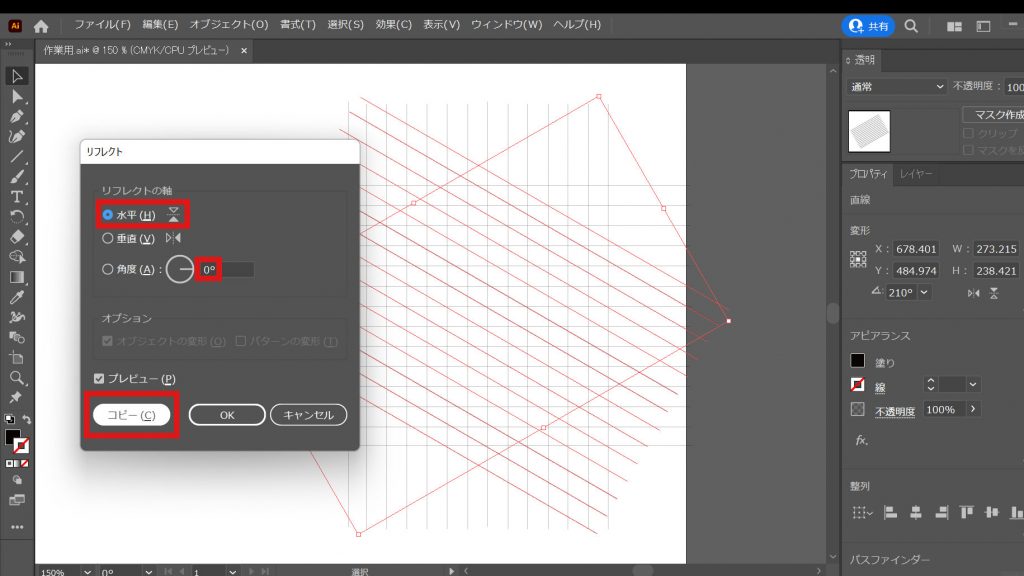Expand the 不透明度 100% arrow

click(x=973, y=409)
